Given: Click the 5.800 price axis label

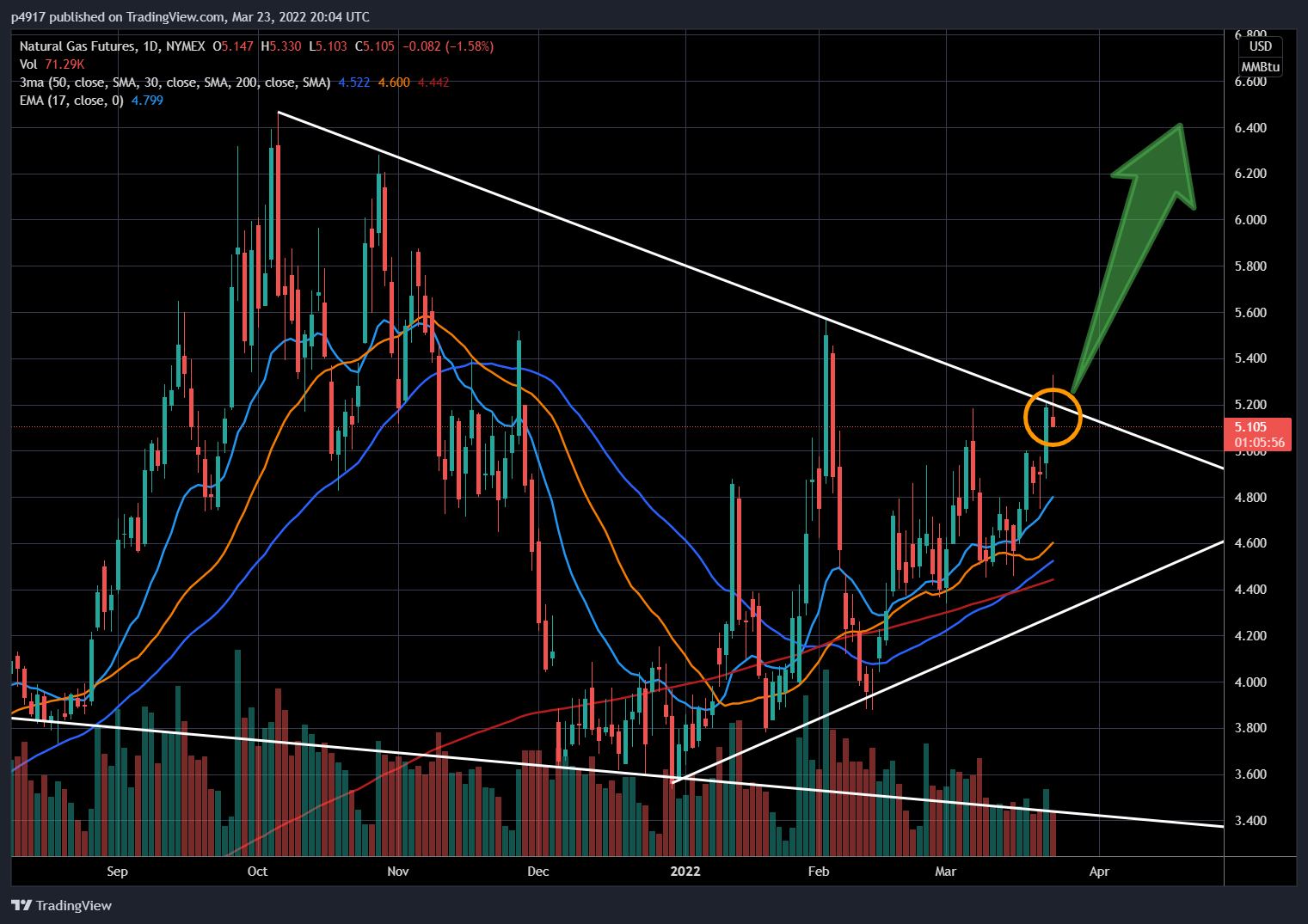Looking at the screenshot, I should coord(1250,266).
